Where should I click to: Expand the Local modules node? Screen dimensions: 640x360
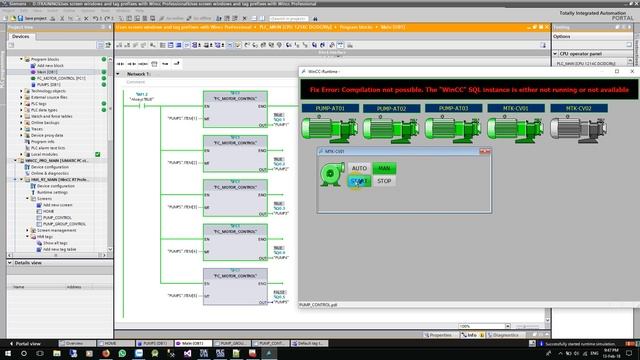coord(21,154)
